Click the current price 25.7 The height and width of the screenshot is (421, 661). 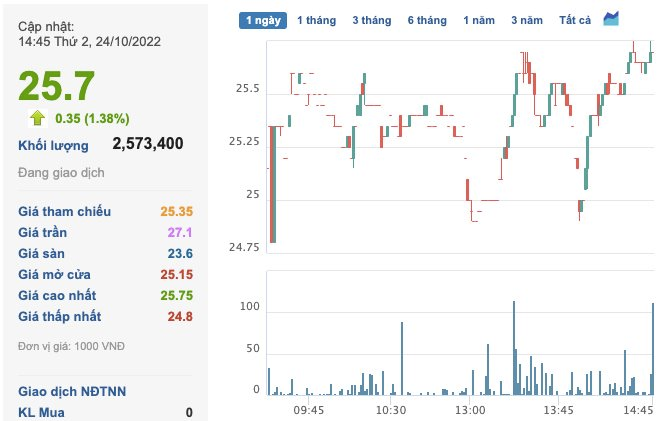pyautogui.click(x=57, y=88)
